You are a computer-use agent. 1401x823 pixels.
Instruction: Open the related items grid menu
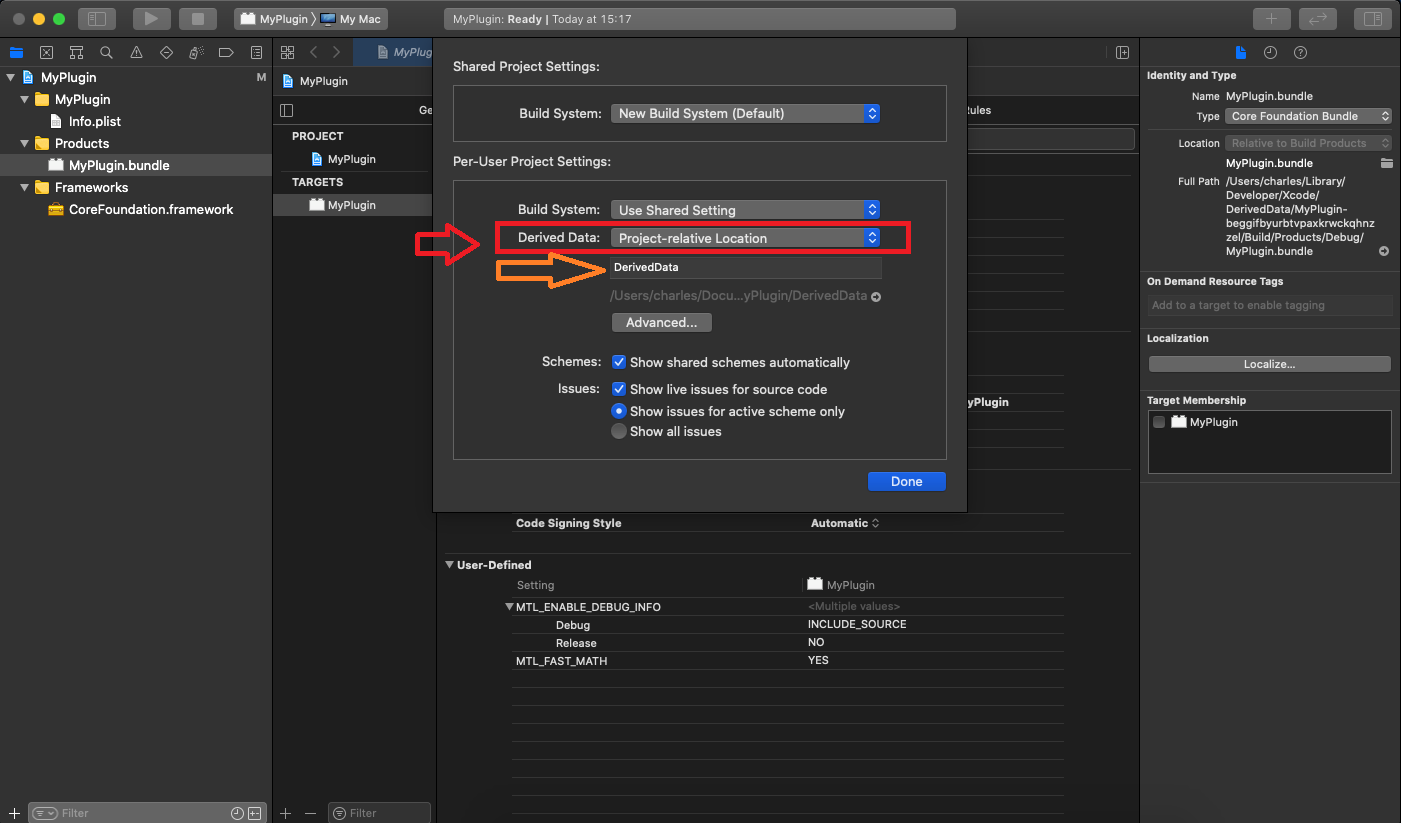point(287,52)
